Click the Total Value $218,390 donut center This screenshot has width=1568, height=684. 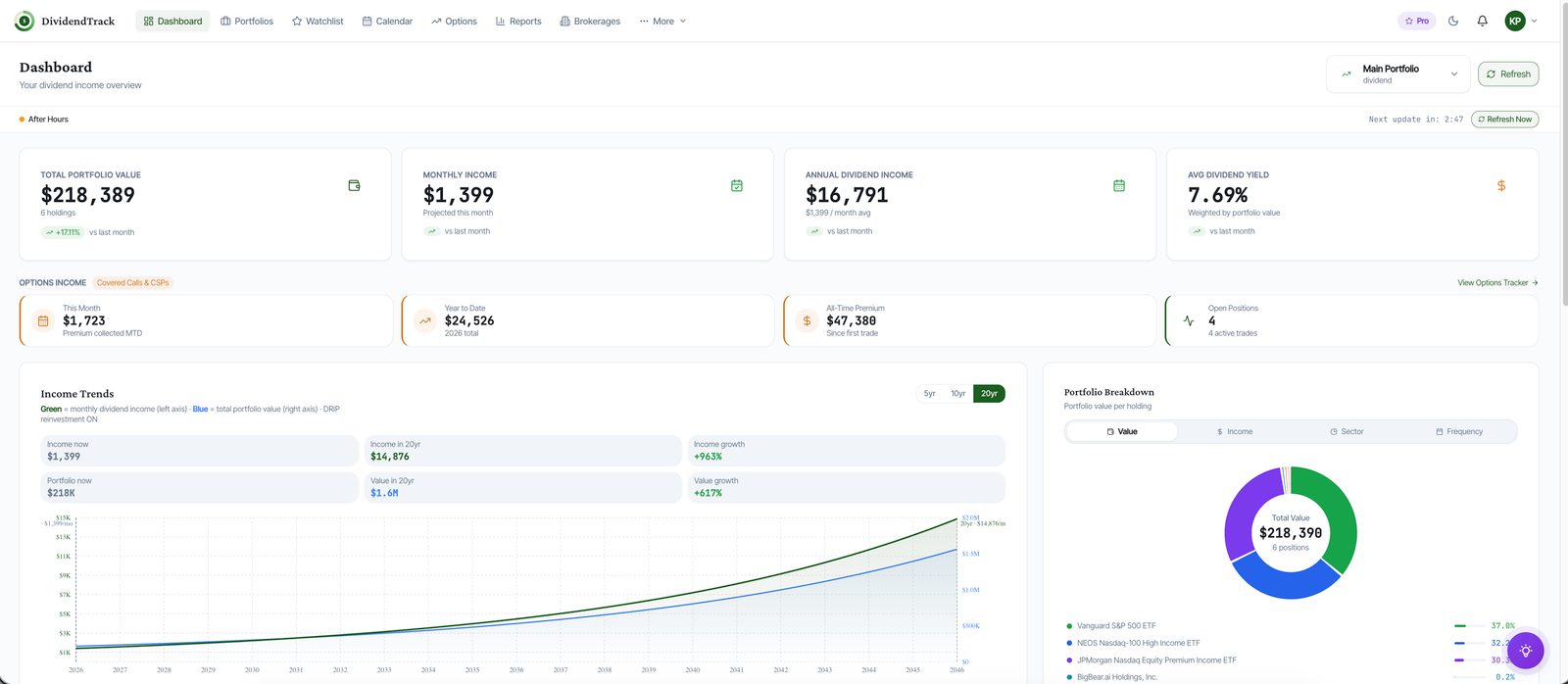[x=1291, y=532]
